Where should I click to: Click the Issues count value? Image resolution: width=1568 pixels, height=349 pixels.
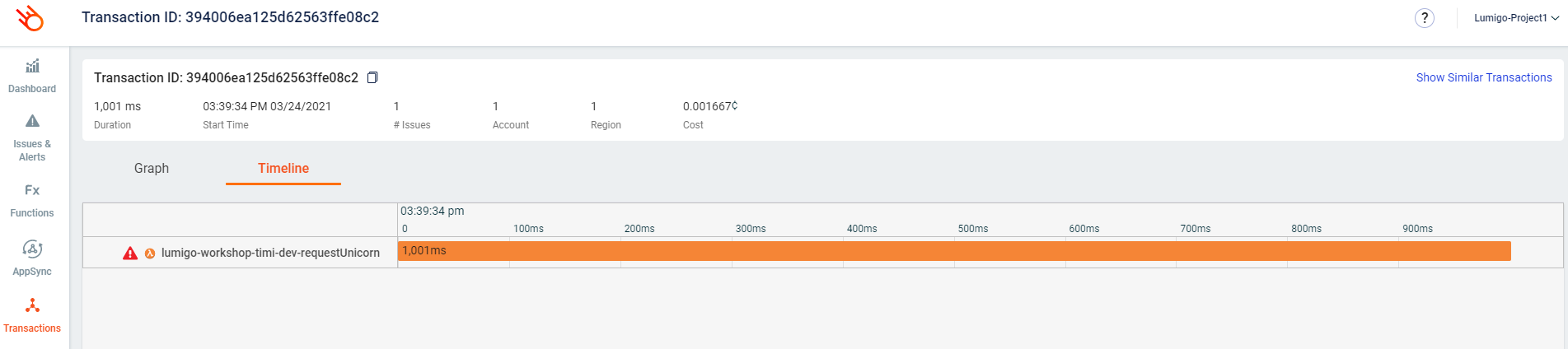[x=397, y=106]
